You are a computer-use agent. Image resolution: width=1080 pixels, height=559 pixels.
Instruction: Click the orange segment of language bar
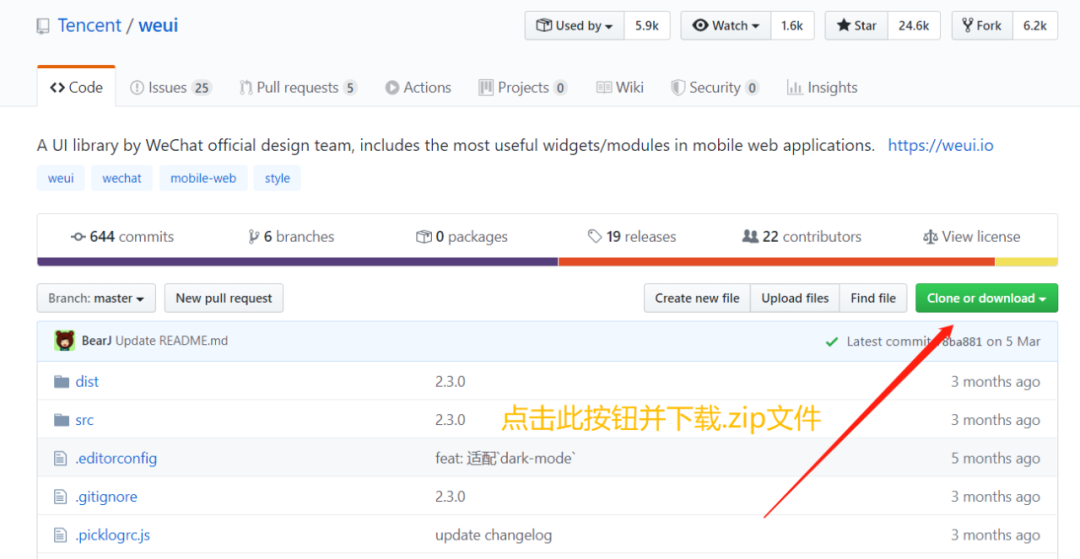(776, 262)
